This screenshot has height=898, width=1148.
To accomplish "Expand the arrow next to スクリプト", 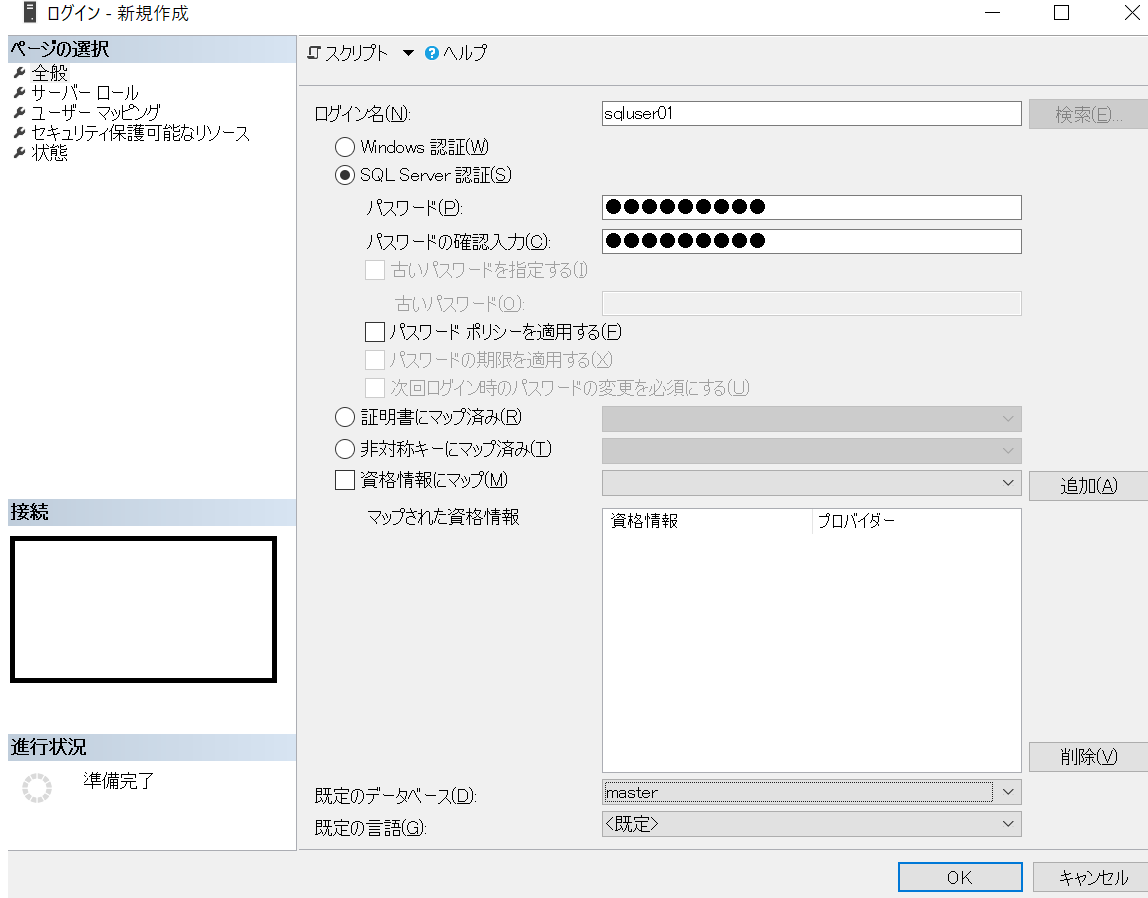I will 410,53.
